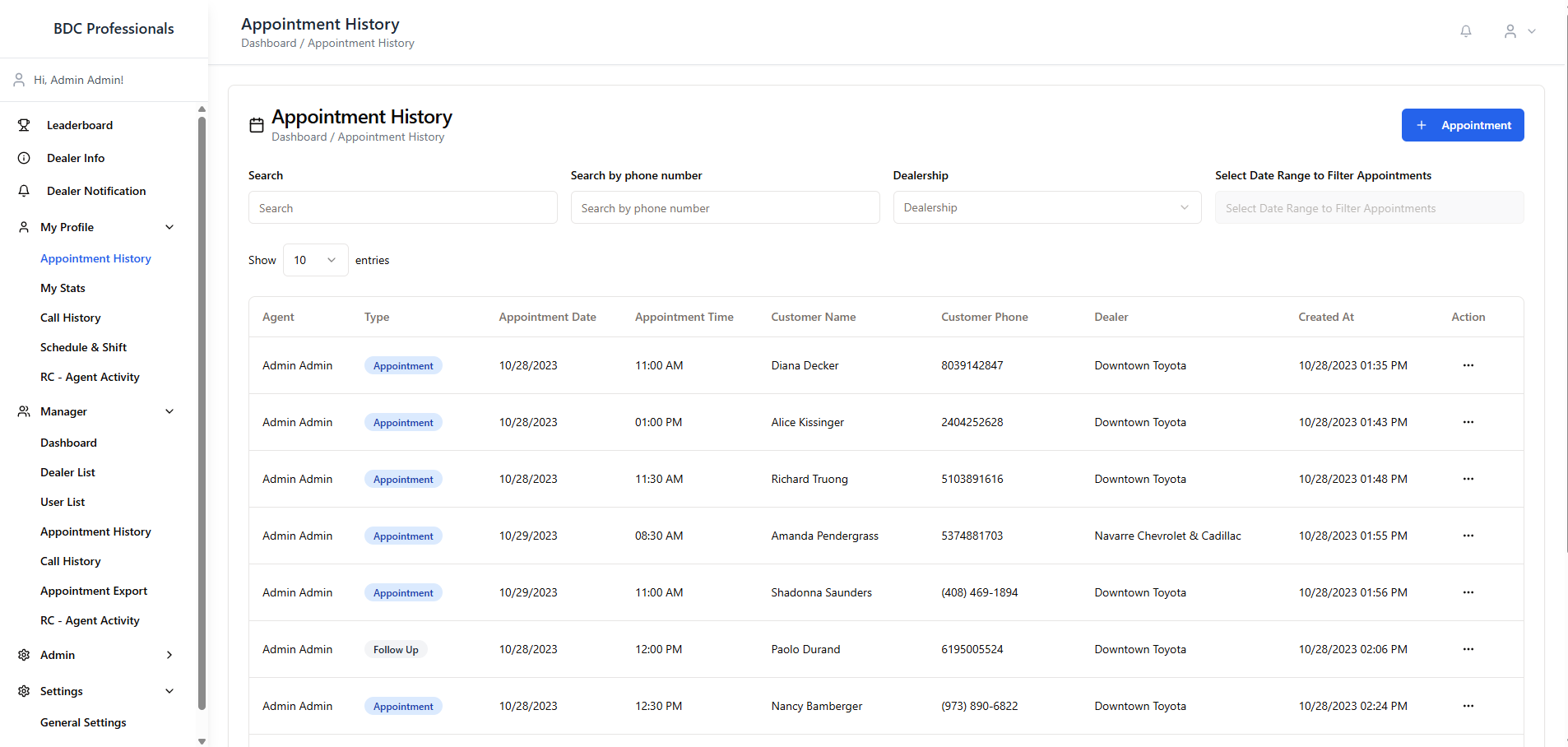Expand the Admin section chevron

point(169,655)
